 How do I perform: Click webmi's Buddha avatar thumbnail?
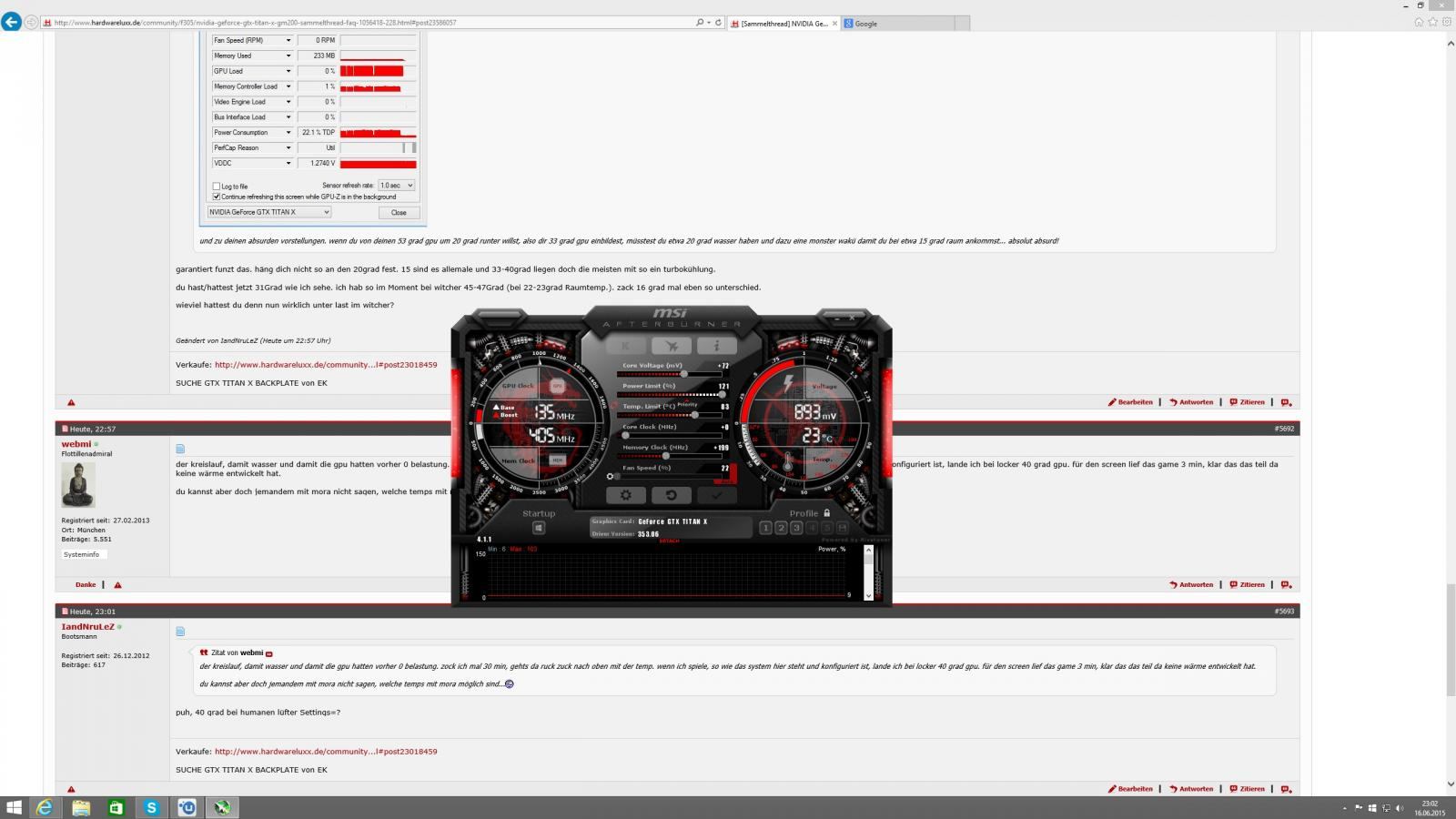(78, 485)
